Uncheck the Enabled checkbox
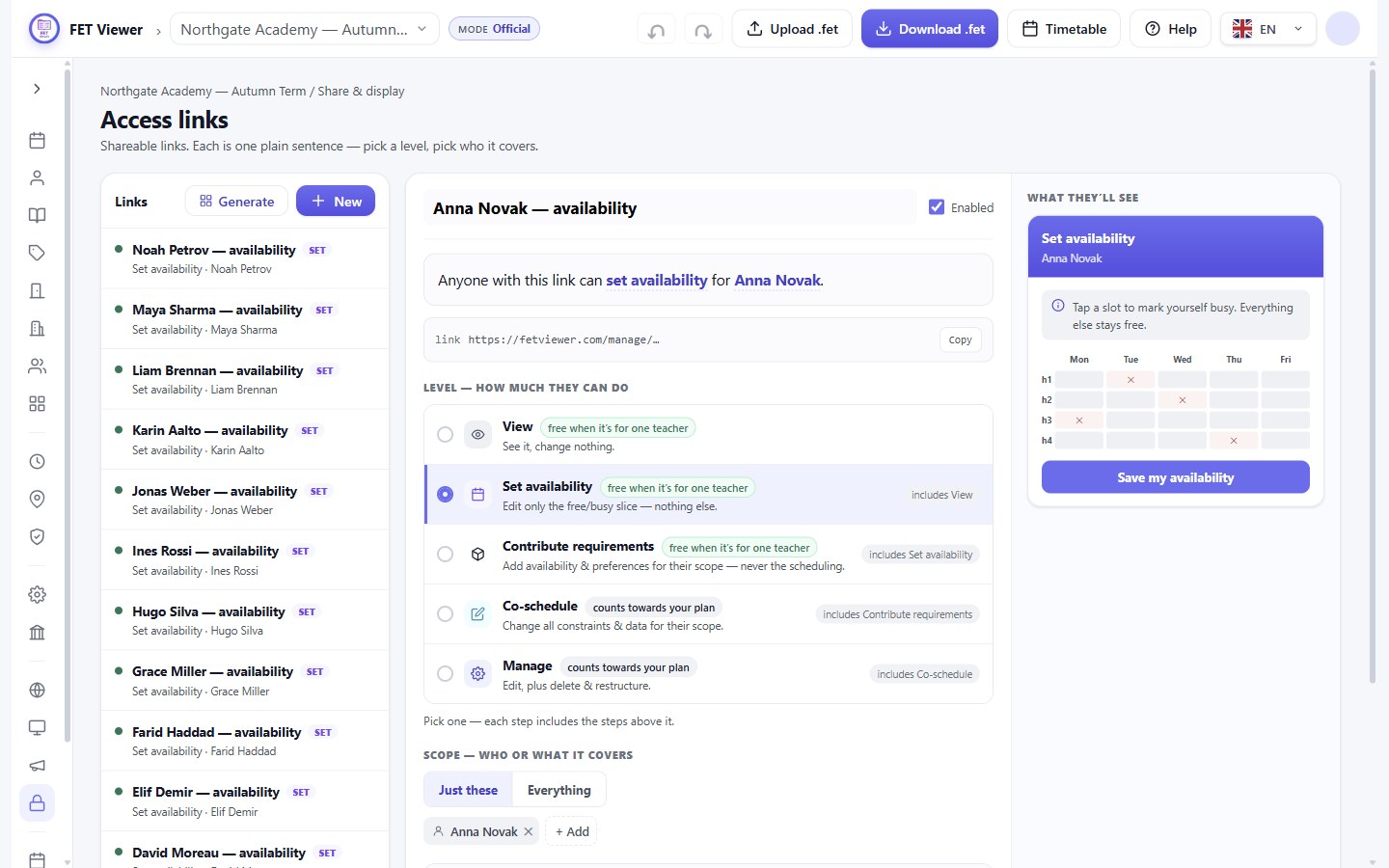 937,207
